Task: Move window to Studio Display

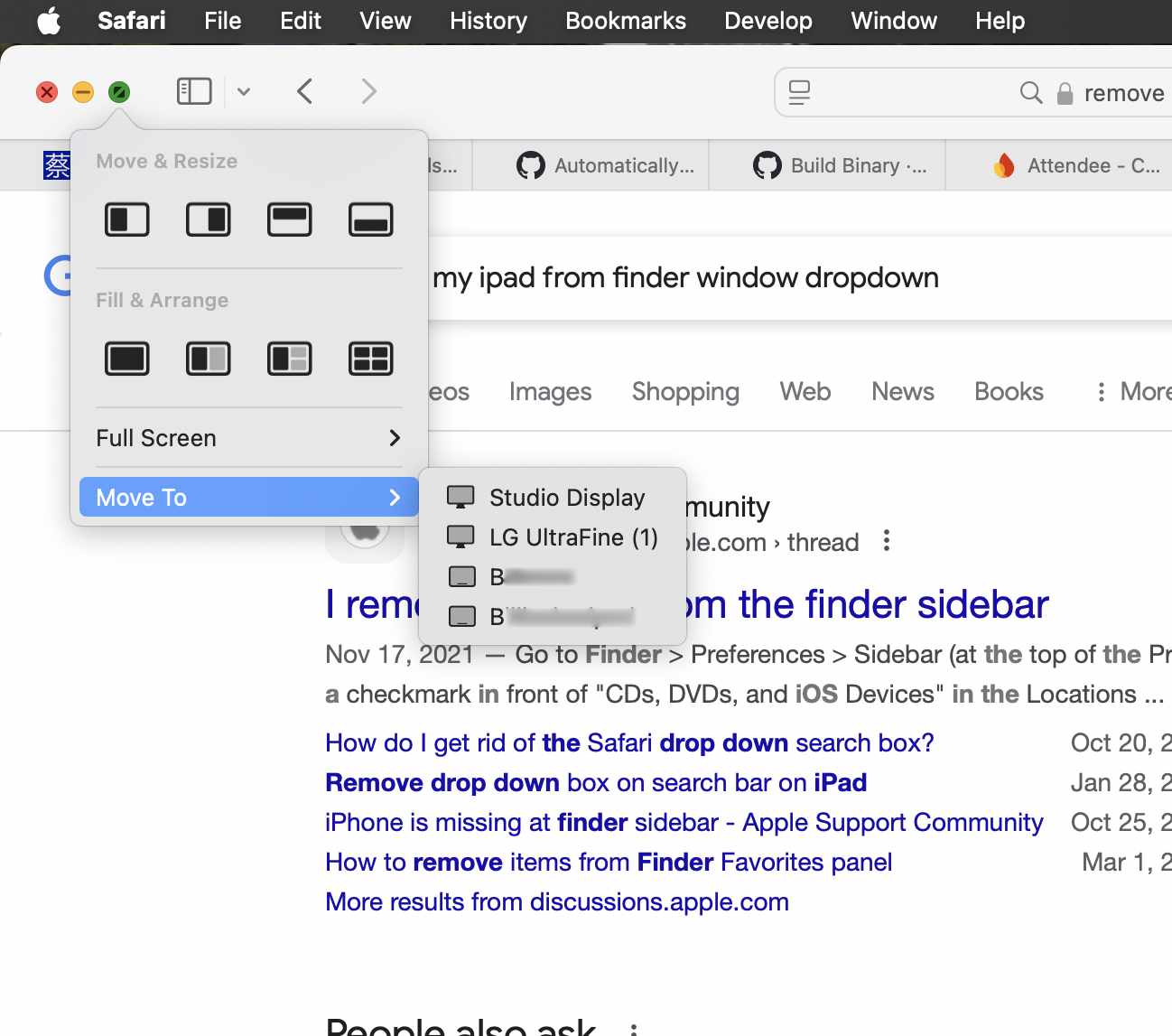Action: 553,498
